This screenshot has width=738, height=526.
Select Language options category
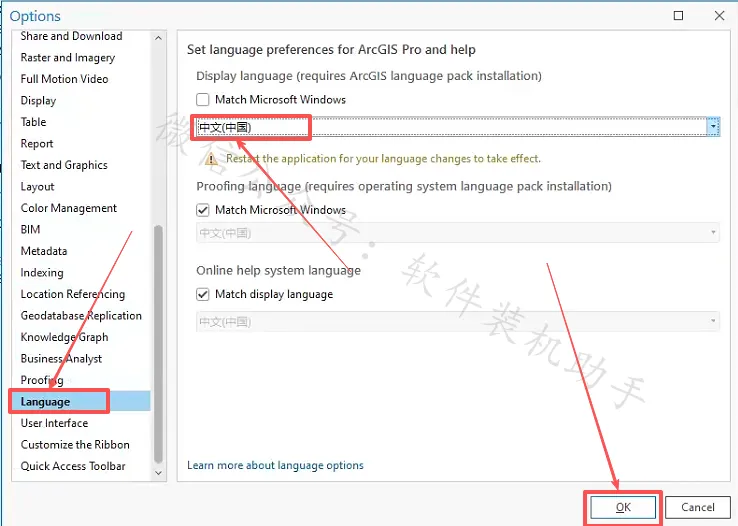80,401
